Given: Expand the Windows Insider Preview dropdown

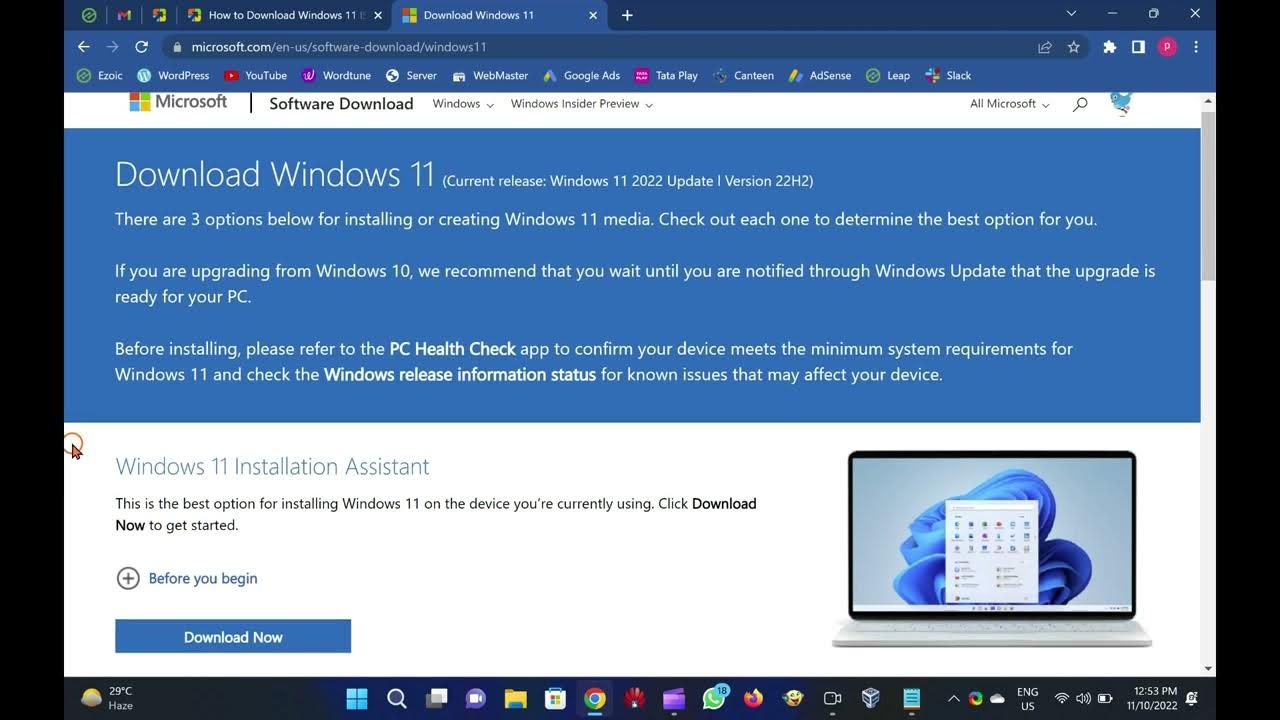Looking at the screenshot, I should (x=582, y=104).
